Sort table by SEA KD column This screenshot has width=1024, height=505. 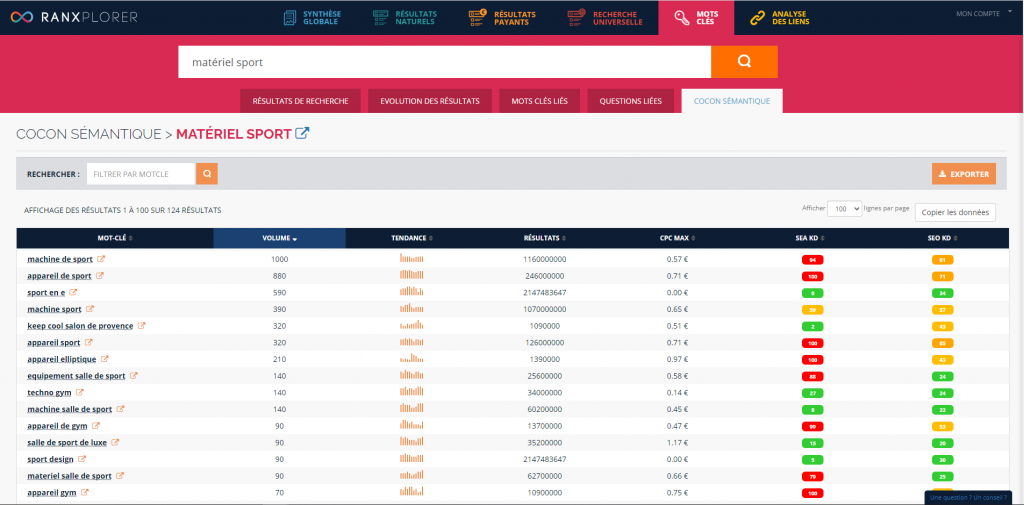[812, 238]
